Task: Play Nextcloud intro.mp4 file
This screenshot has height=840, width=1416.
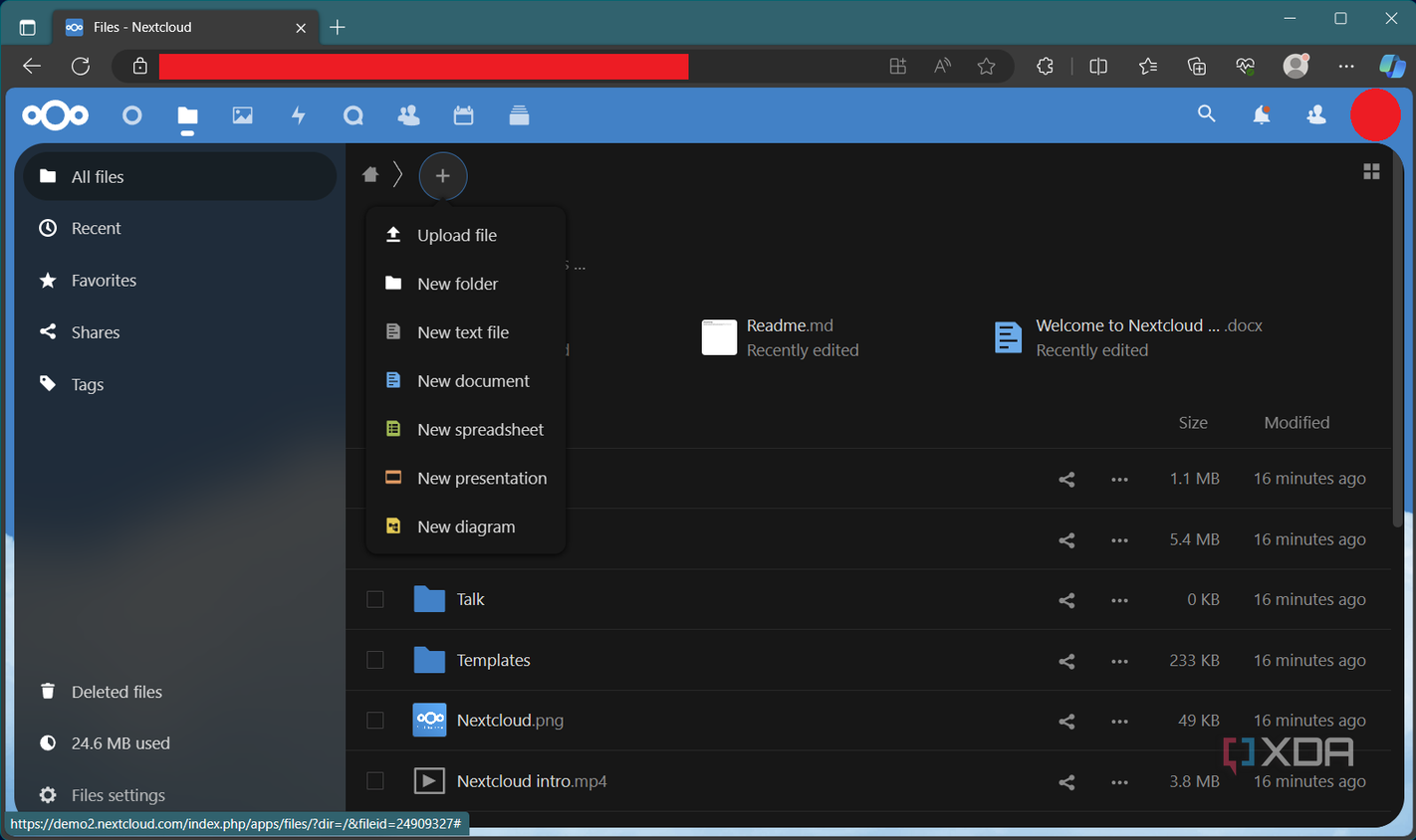Action: point(532,781)
